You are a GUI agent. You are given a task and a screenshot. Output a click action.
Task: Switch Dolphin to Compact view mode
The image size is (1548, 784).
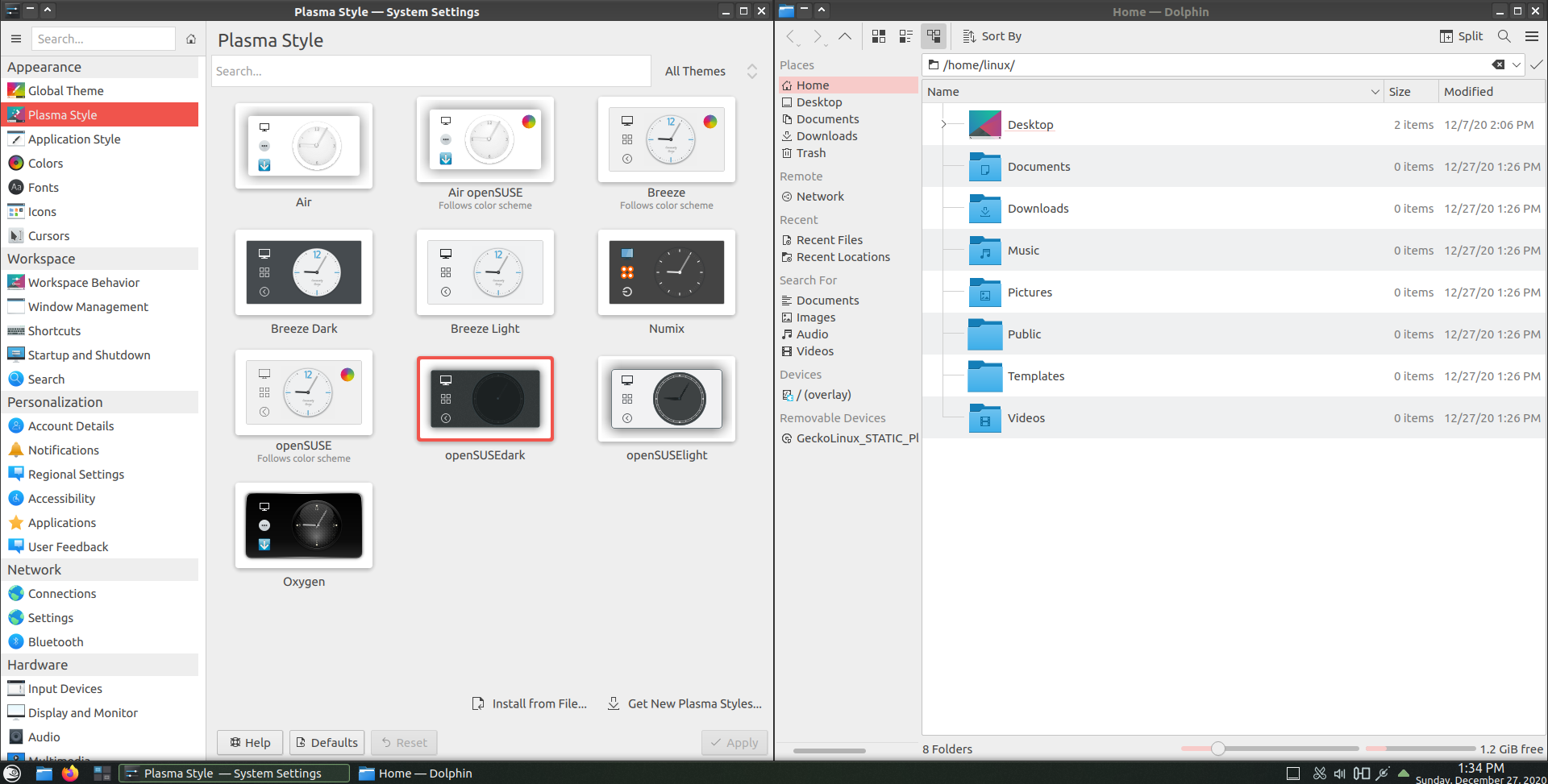906,36
